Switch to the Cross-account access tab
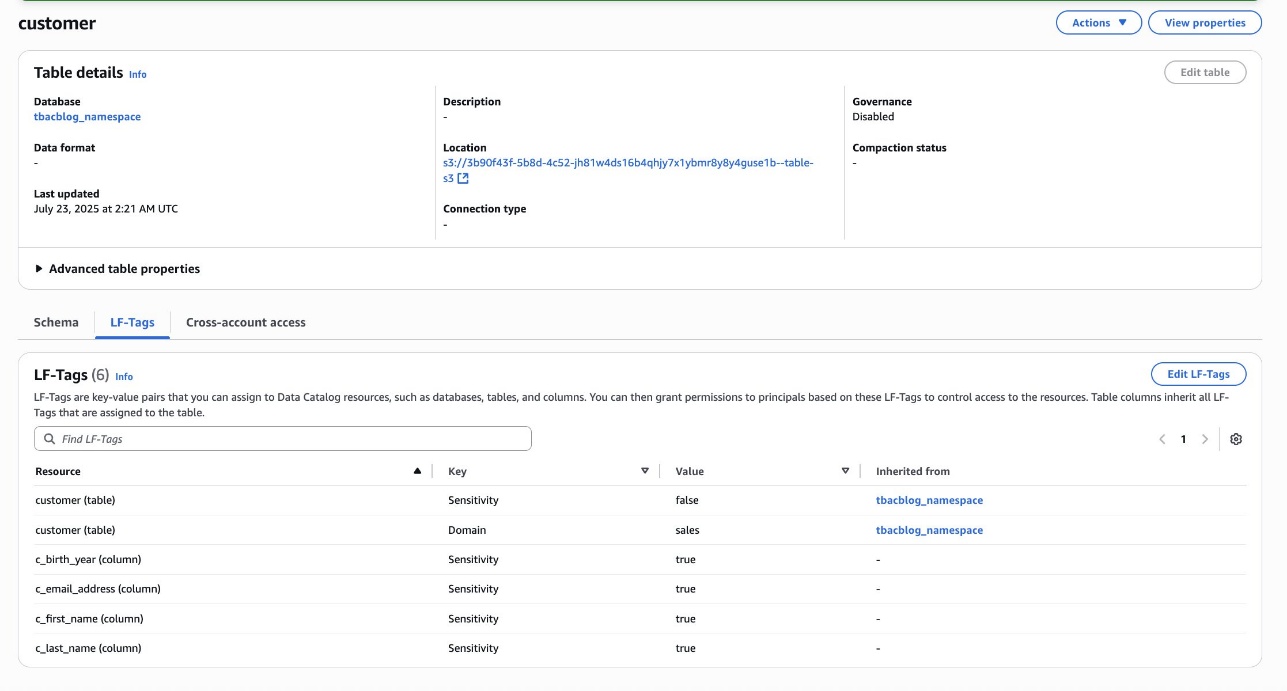The image size is (1287, 691). (246, 322)
